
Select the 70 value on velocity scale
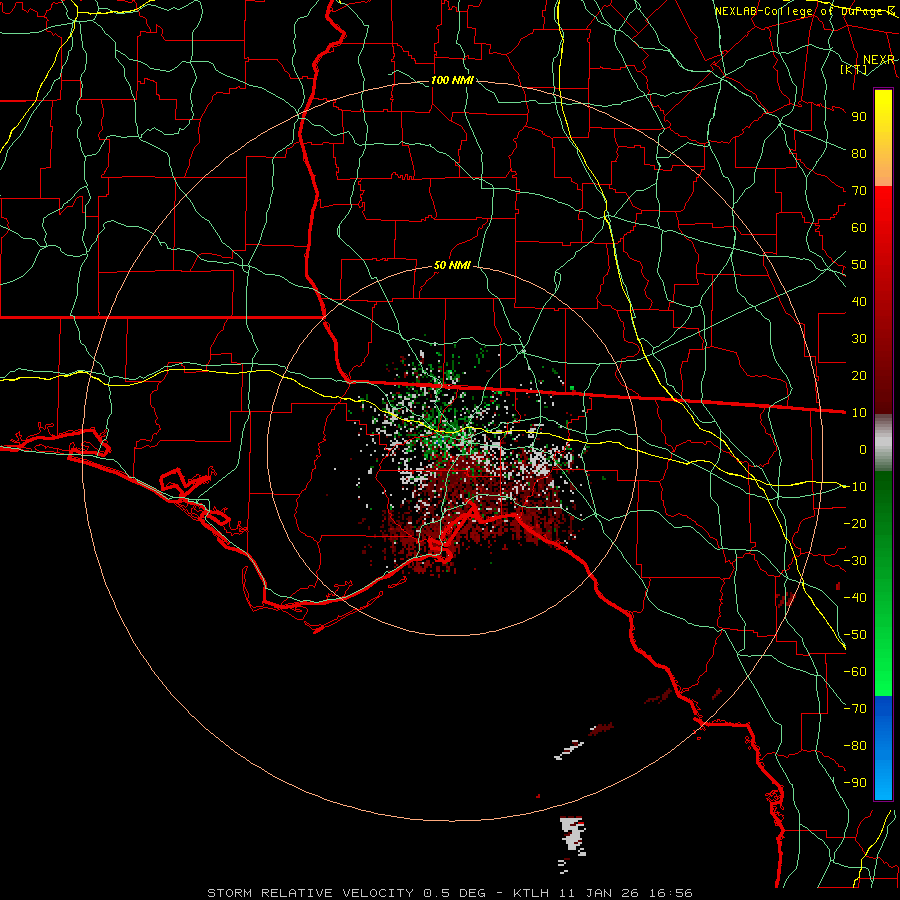859,191
